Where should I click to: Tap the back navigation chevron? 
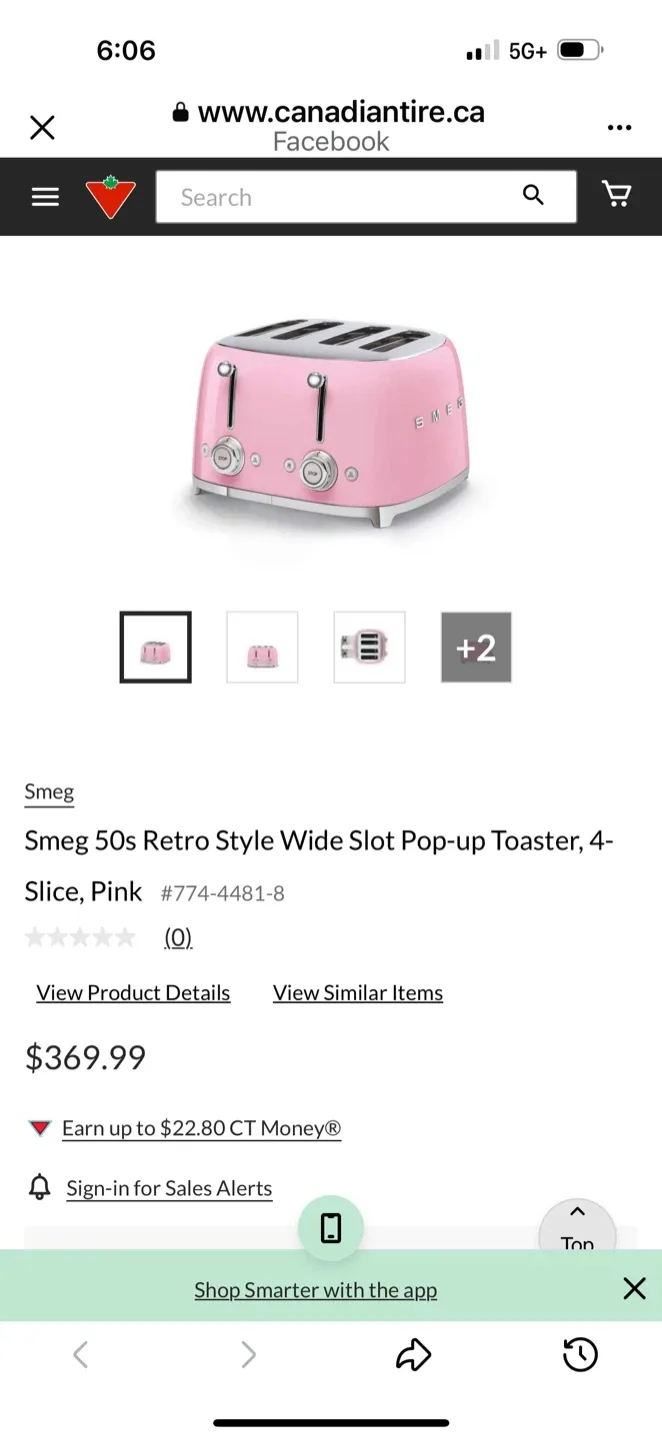(80, 1354)
